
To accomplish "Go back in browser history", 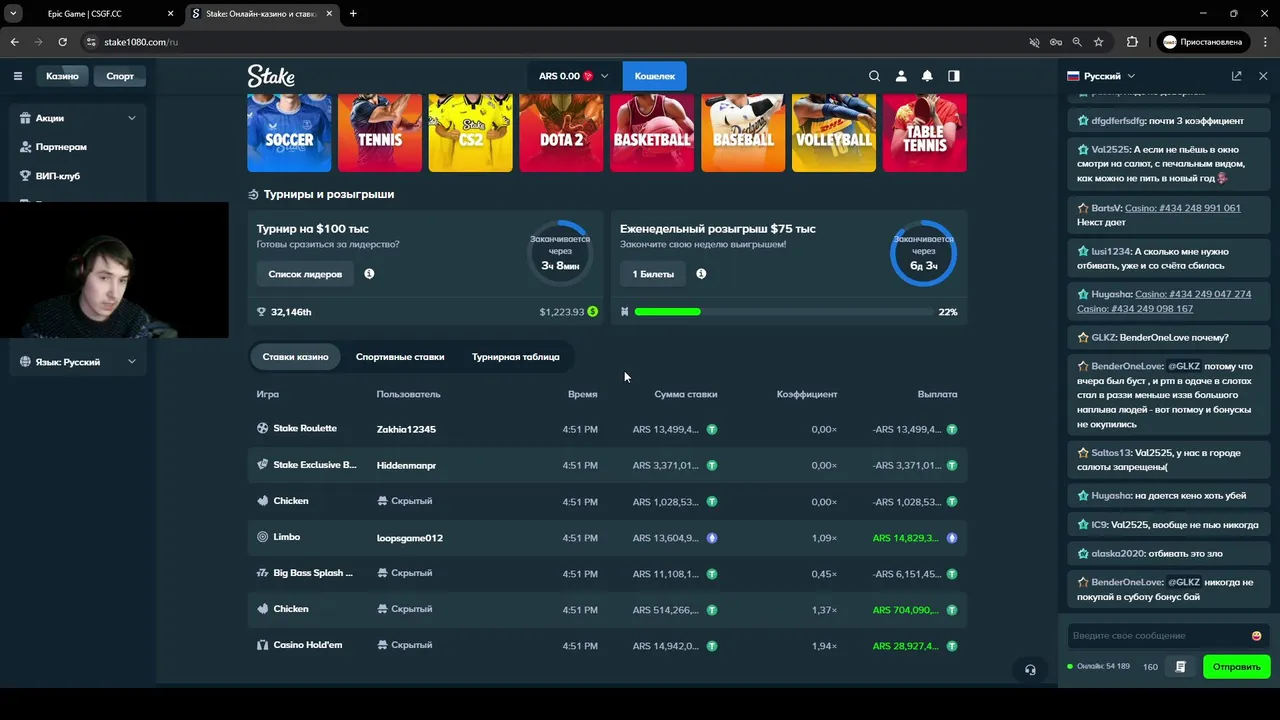I will point(14,42).
